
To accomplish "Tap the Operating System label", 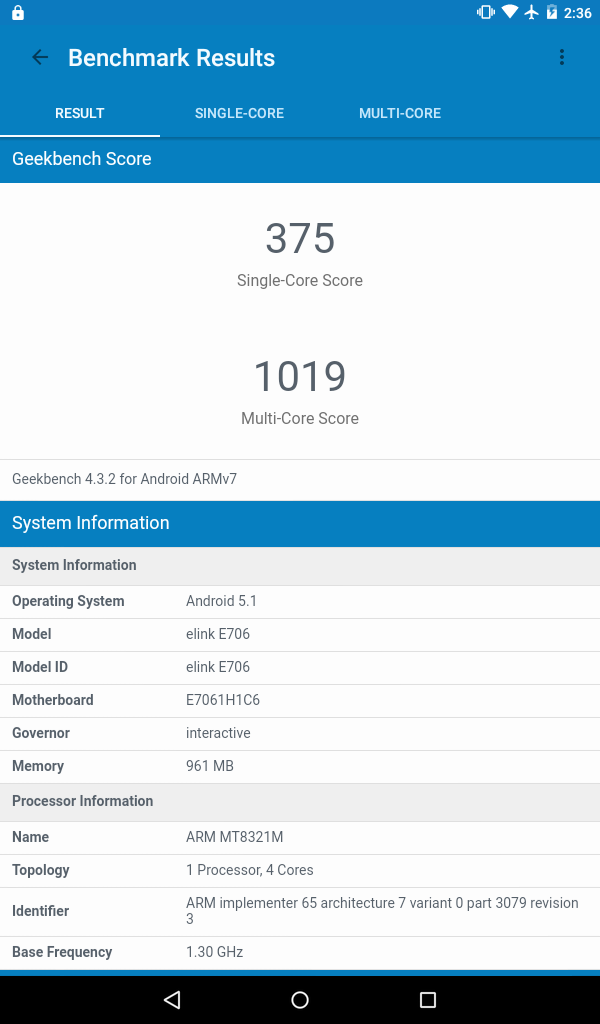I will point(68,601).
